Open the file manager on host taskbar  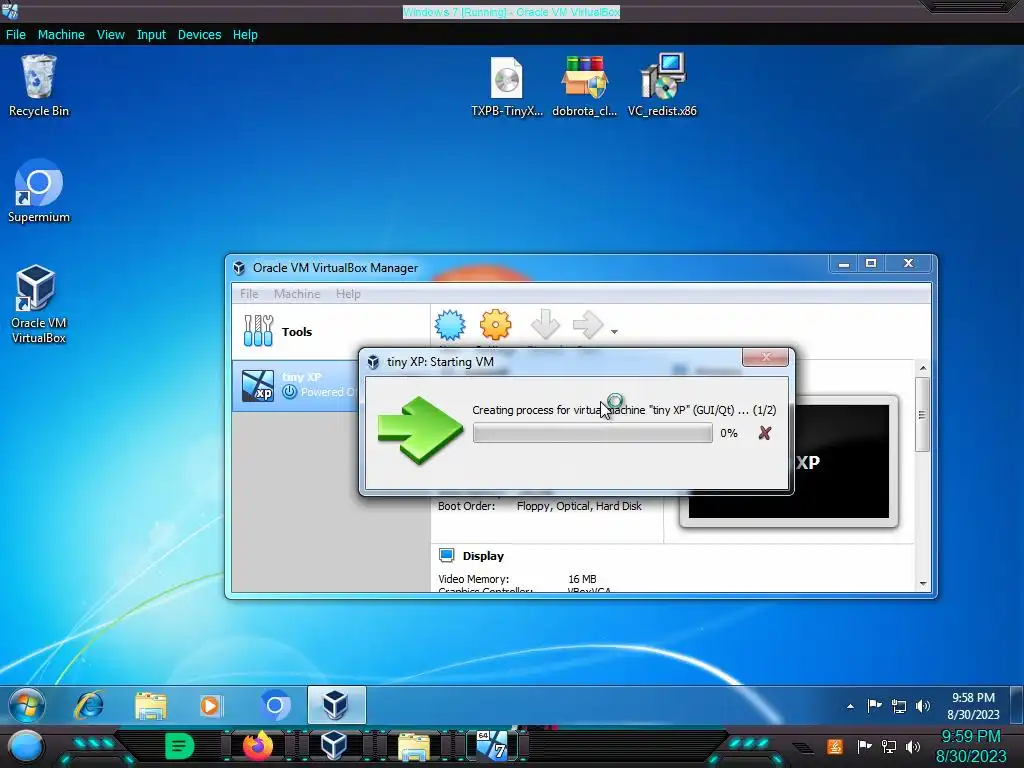coord(414,748)
